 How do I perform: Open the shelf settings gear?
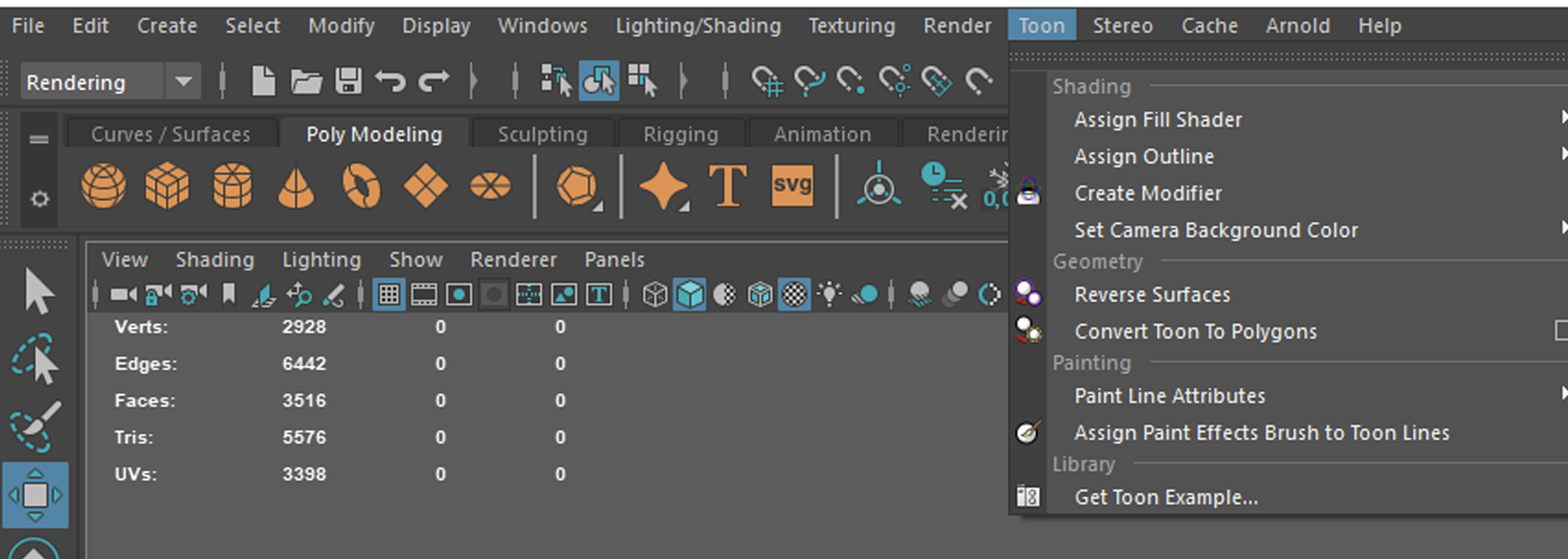pos(39,199)
